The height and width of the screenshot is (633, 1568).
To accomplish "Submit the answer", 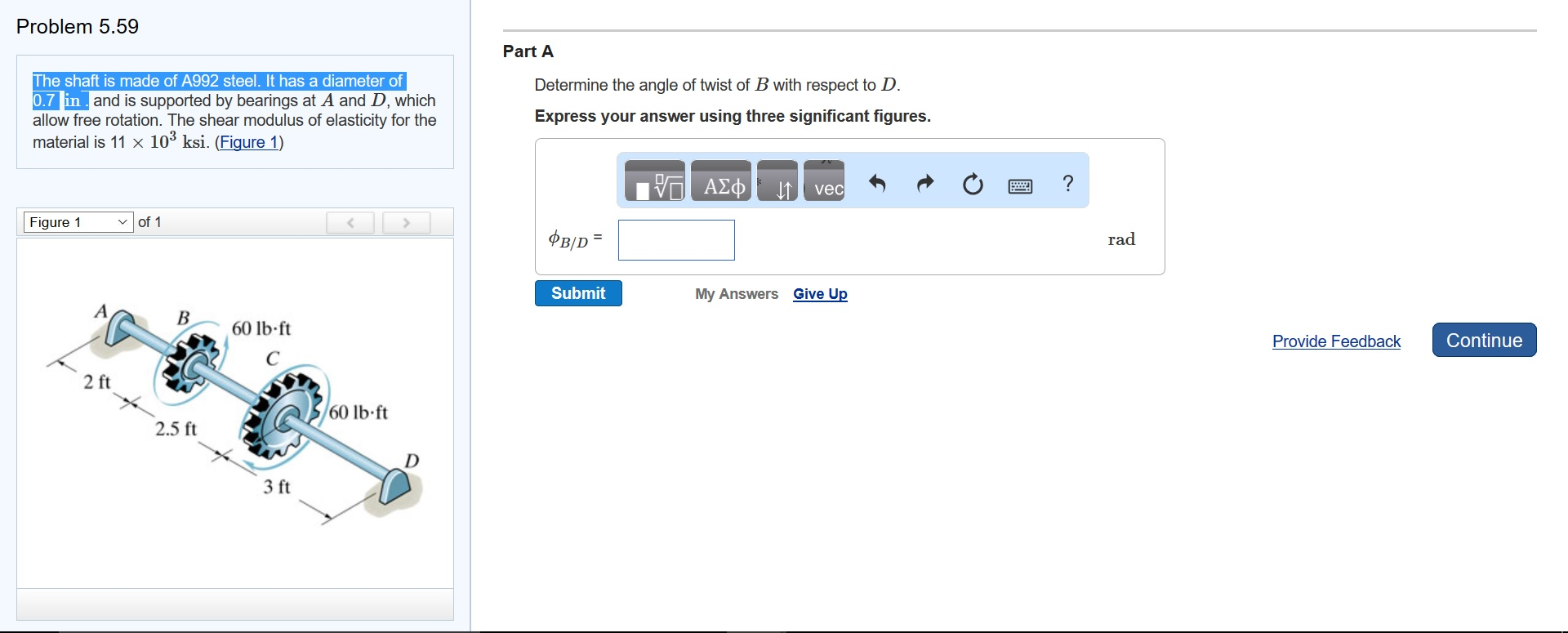I will 578,293.
